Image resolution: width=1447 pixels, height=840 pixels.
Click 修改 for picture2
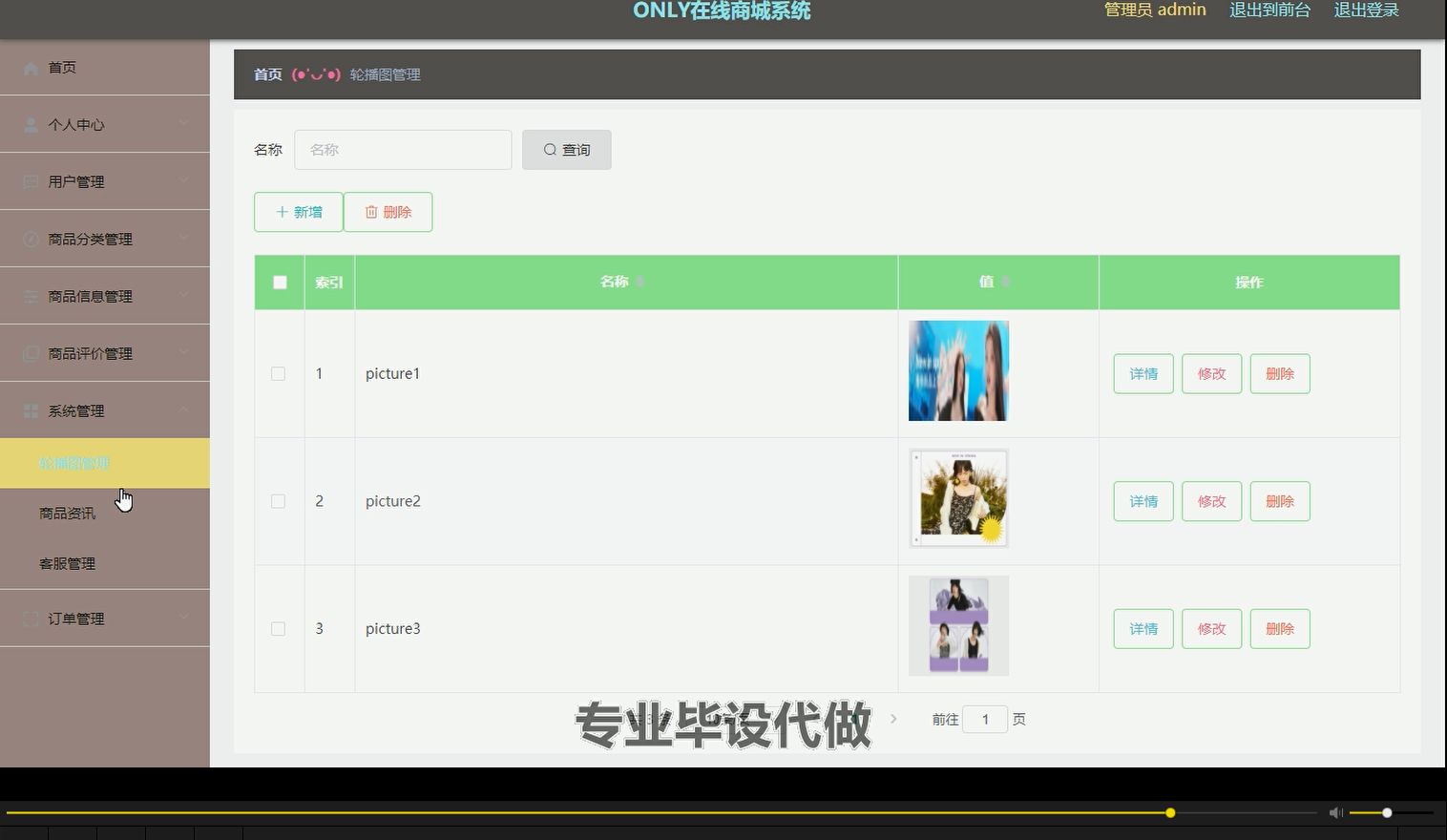[1211, 501]
